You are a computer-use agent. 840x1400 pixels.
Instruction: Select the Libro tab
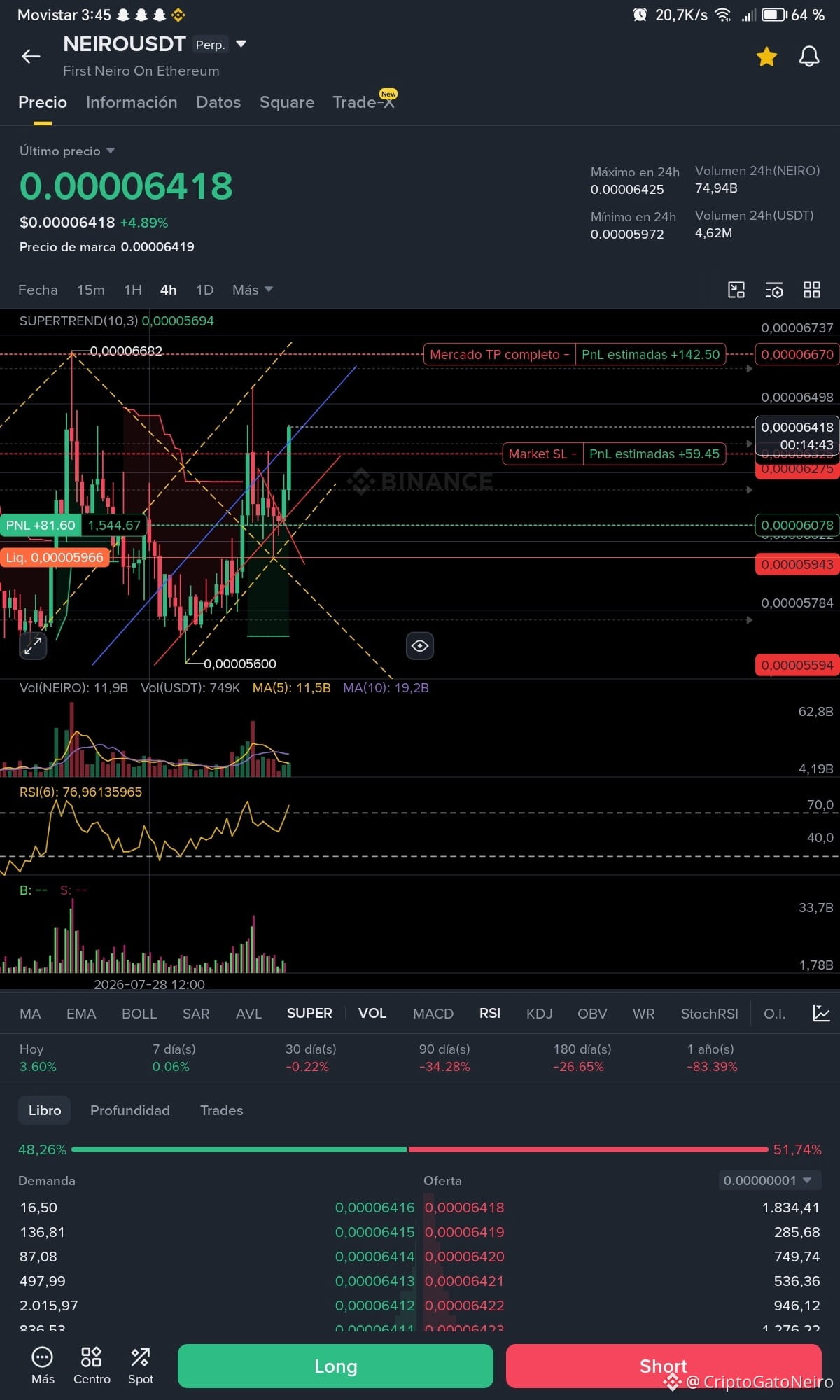45,1110
